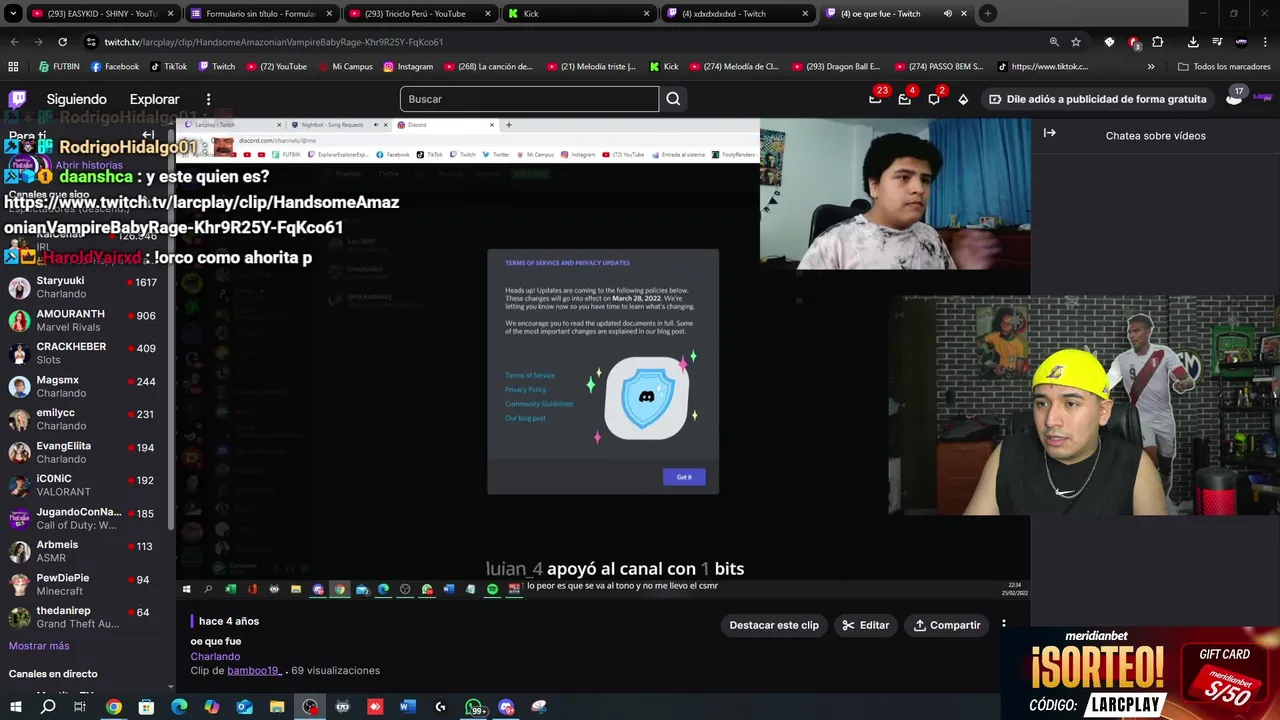The height and width of the screenshot is (720, 1280).
Task: Switch to the xdxdxdxdxd Twitch tab
Action: point(736,14)
